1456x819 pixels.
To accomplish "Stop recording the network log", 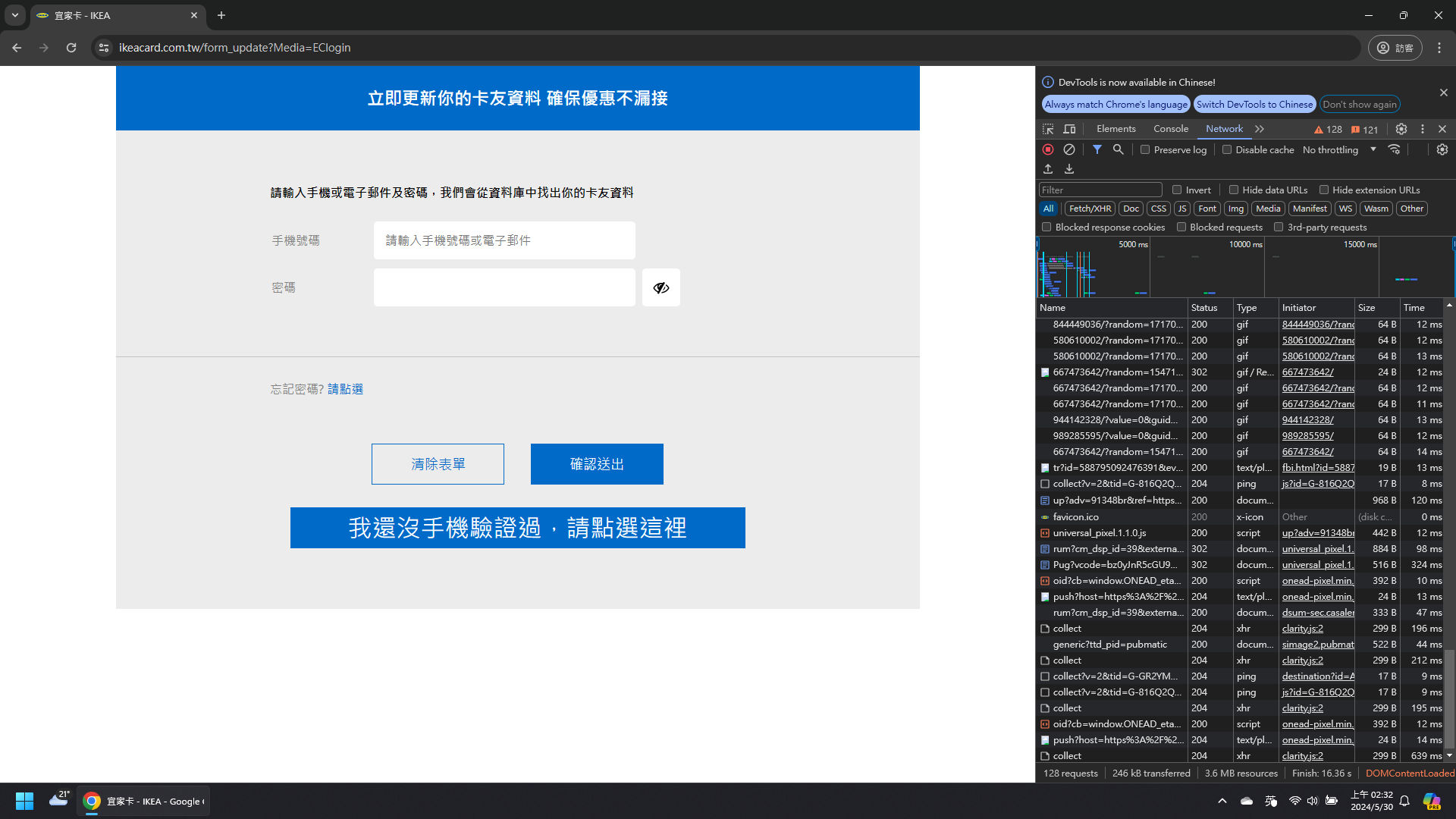I will (1048, 149).
